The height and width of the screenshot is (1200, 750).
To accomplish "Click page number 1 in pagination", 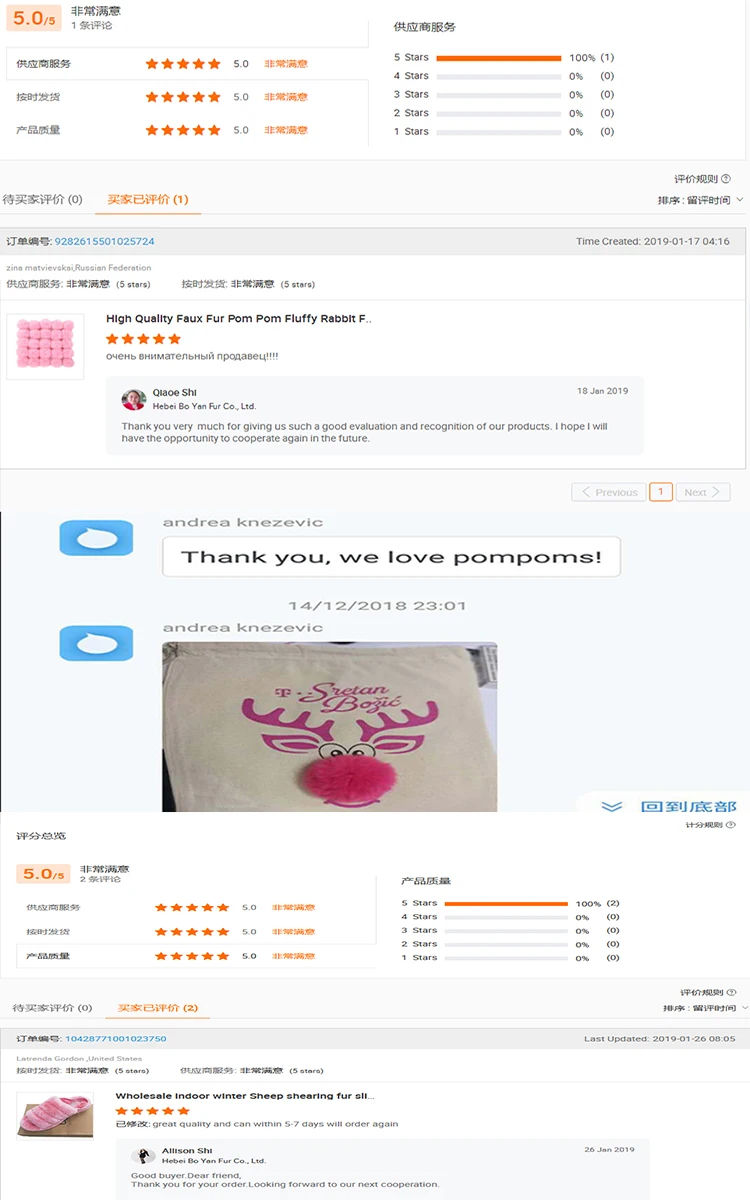I will (x=660, y=492).
